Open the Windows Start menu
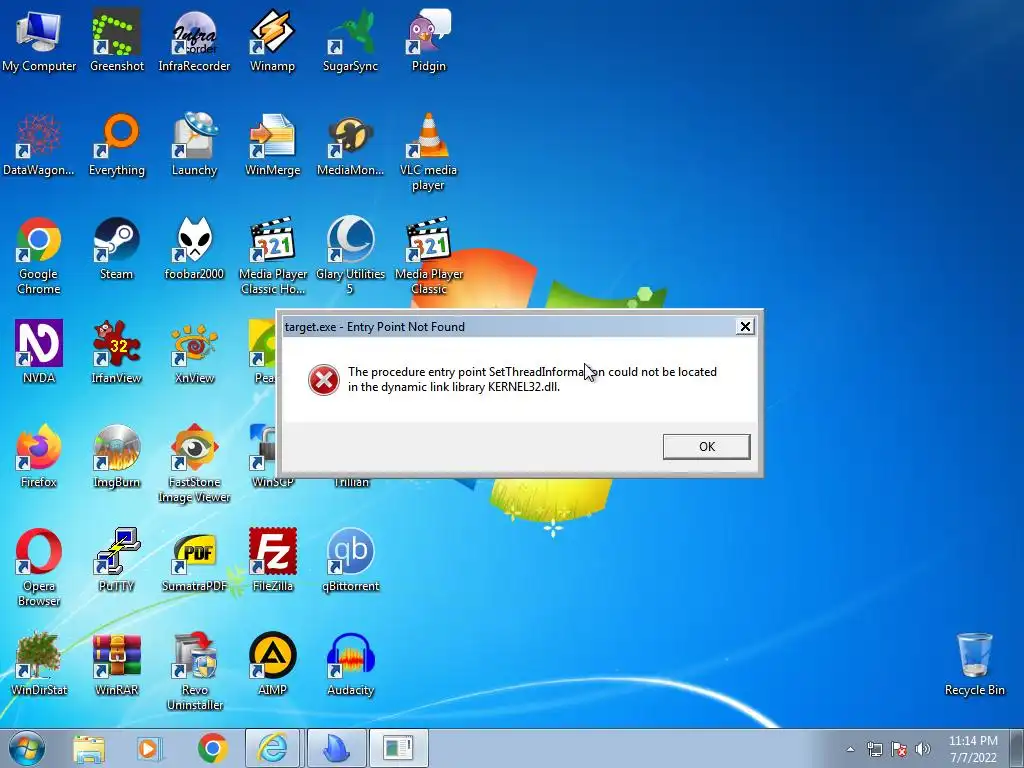Viewport: 1024px width, 768px height. 27,748
